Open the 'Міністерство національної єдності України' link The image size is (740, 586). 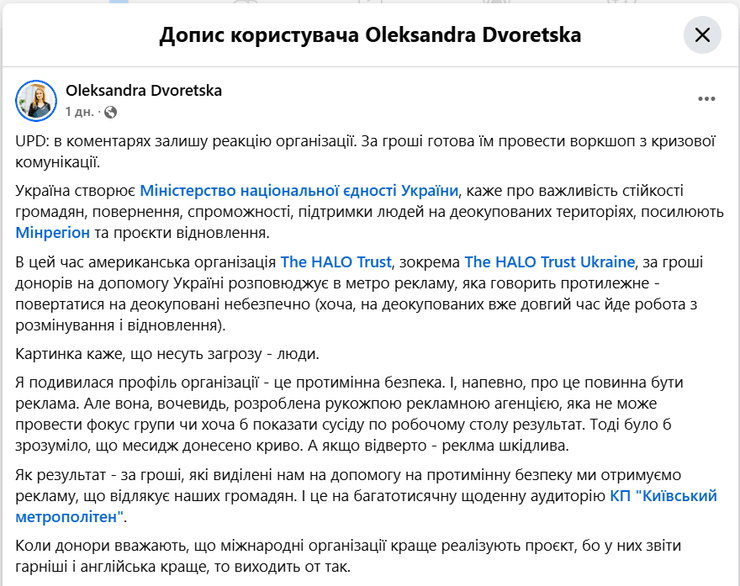pos(299,191)
